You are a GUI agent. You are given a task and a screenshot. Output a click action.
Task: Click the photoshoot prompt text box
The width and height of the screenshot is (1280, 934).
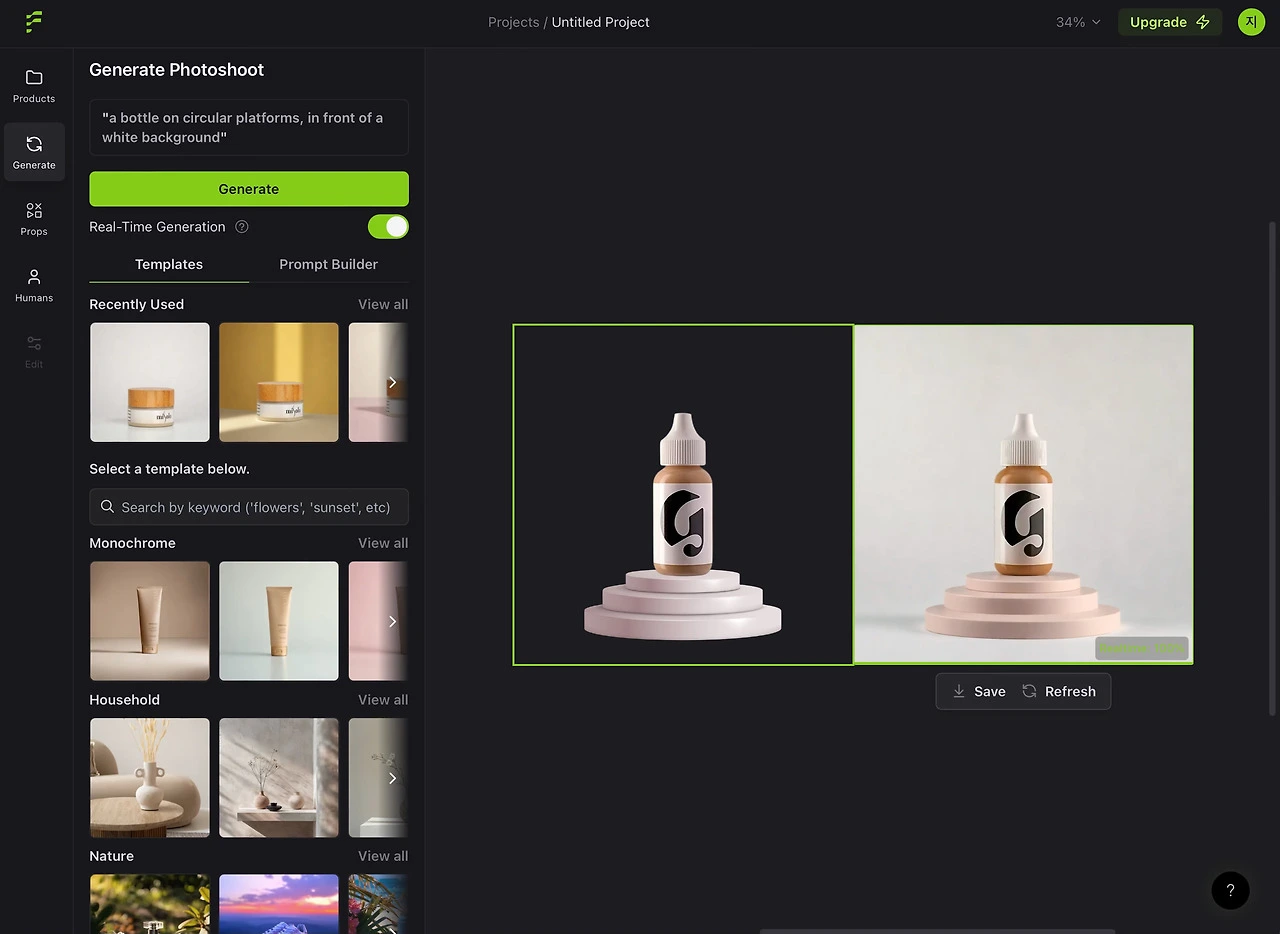(249, 127)
